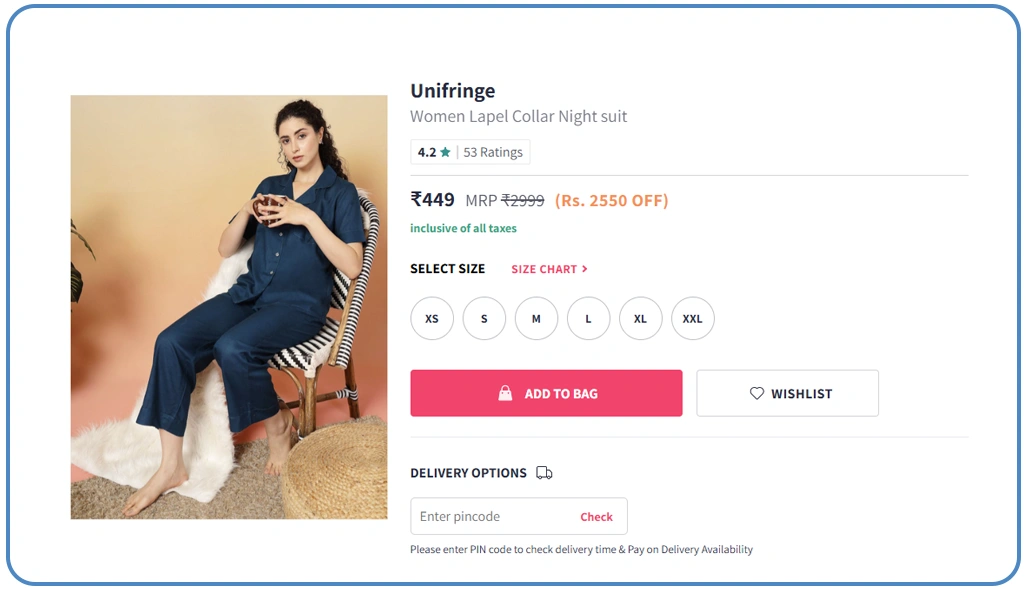Select the L size circle
The height and width of the screenshot is (589, 1026).
[588, 319]
